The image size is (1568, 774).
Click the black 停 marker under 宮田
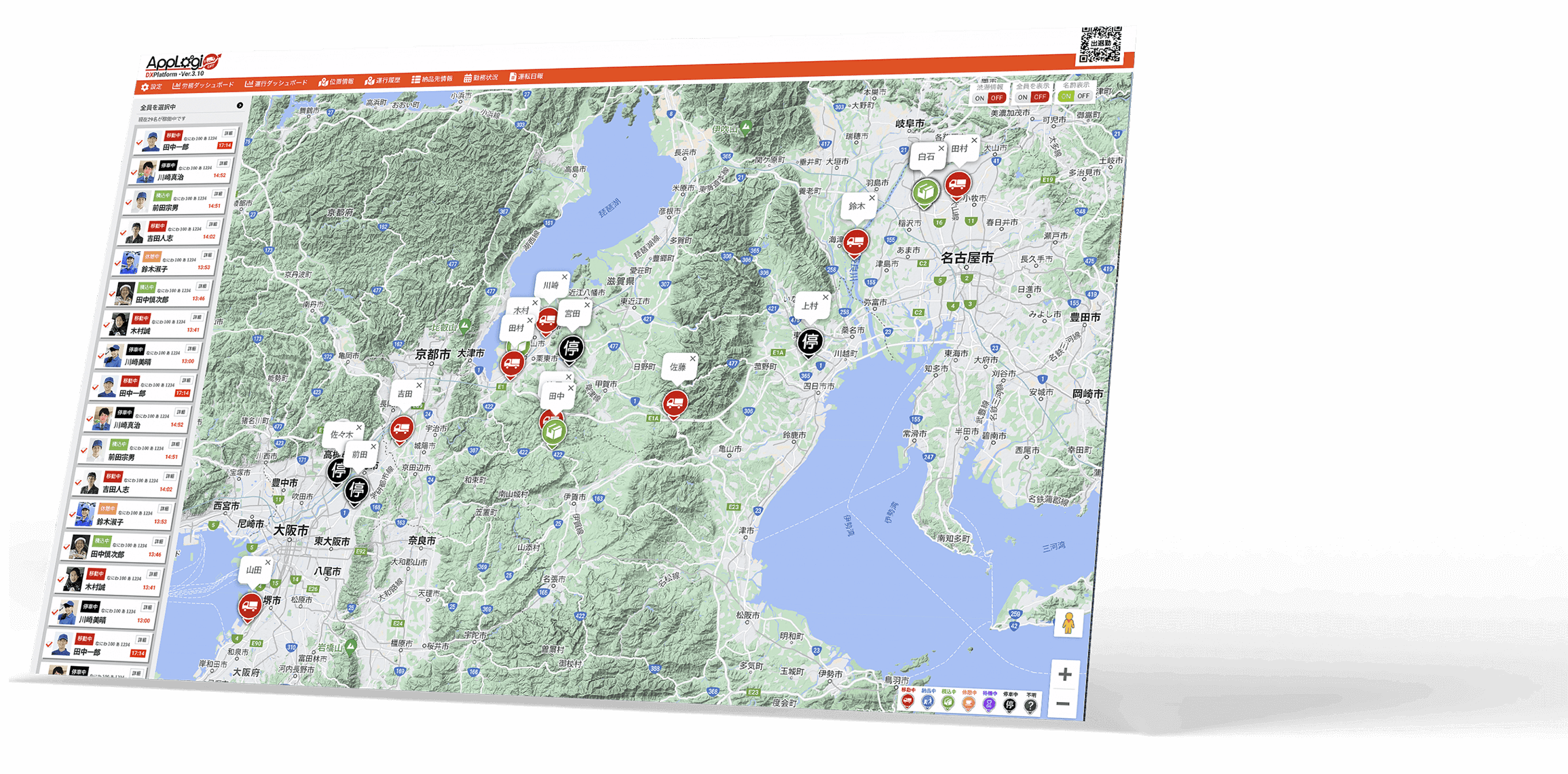tap(572, 350)
